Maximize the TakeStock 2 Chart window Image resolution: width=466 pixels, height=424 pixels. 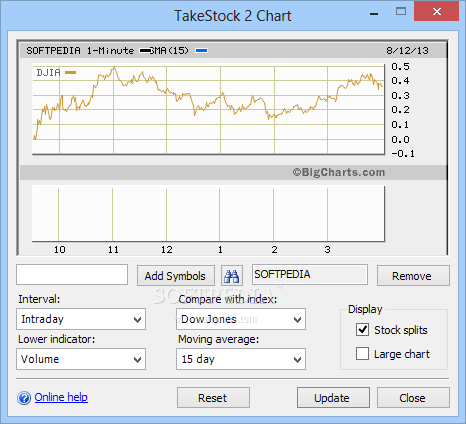[x=401, y=12]
